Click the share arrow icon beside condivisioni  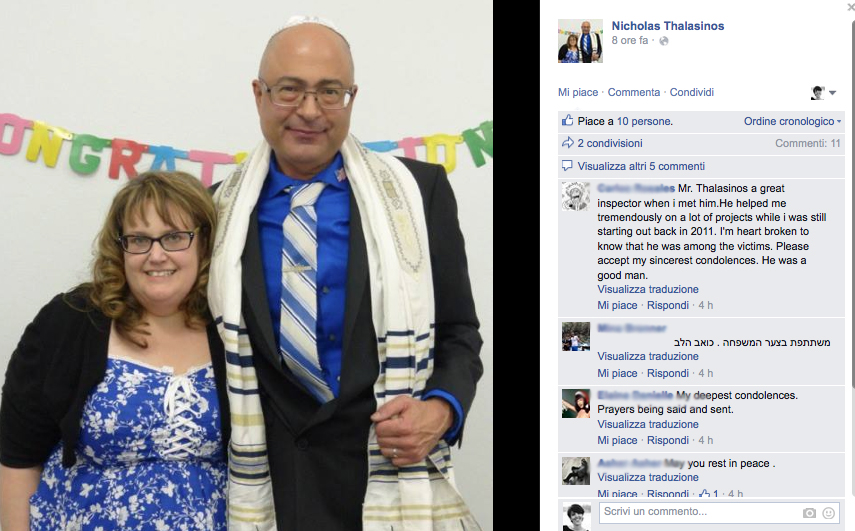(x=568, y=143)
